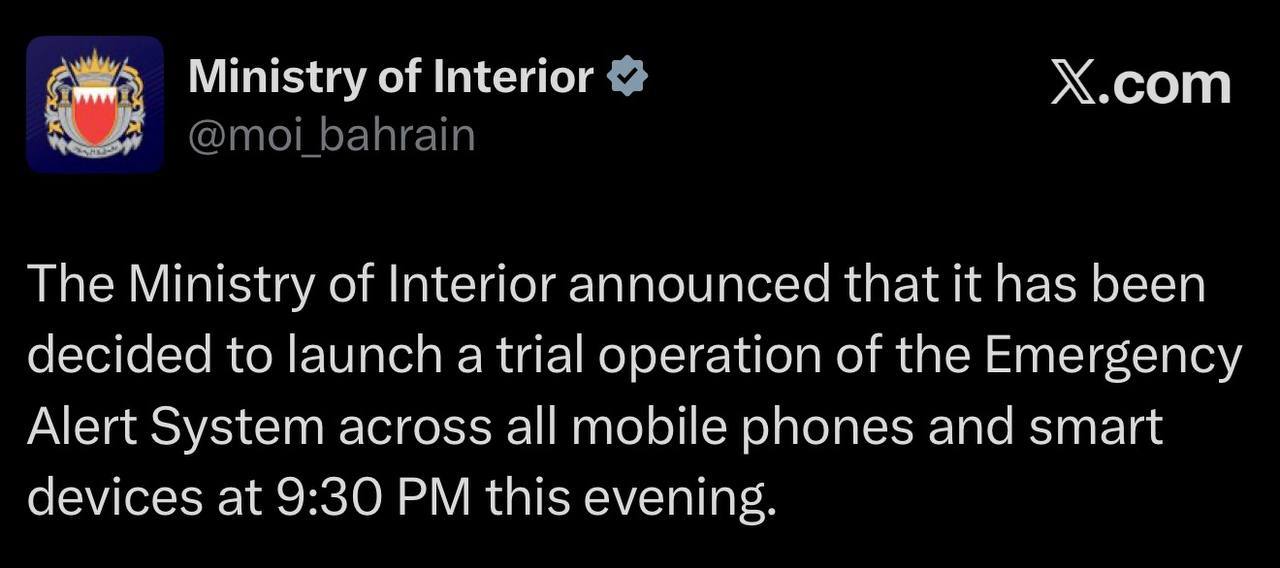The width and height of the screenshot is (1280, 568).
Task: Click the word "Emergency" in the tweet
Action: tap(1113, 357)
